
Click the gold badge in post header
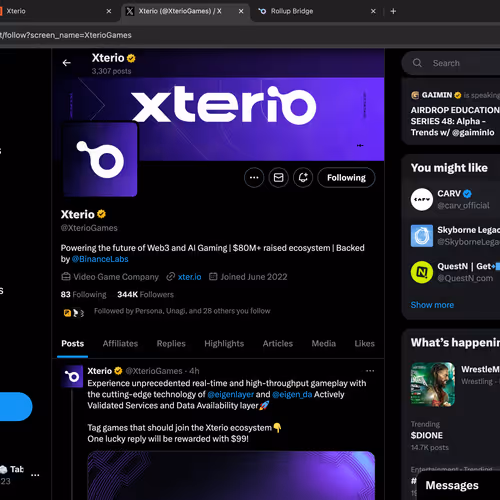tap(118, 371)
